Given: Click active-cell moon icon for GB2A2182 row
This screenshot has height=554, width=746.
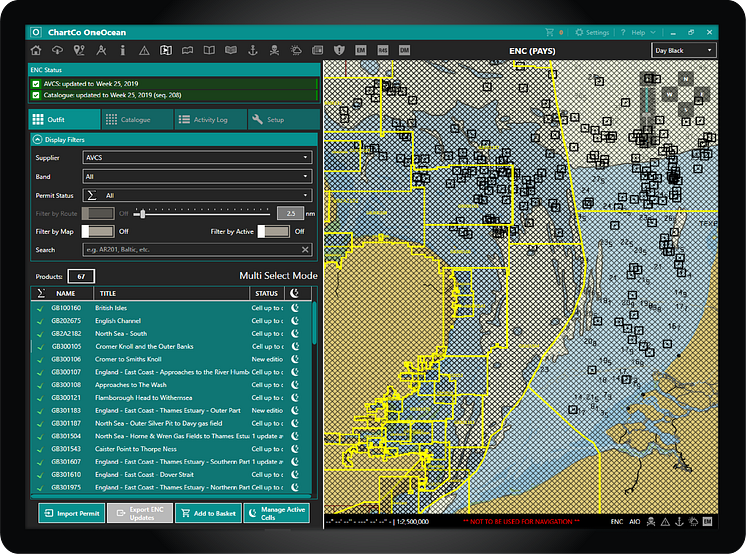Looking at the screenshot, I should (295, 334).
